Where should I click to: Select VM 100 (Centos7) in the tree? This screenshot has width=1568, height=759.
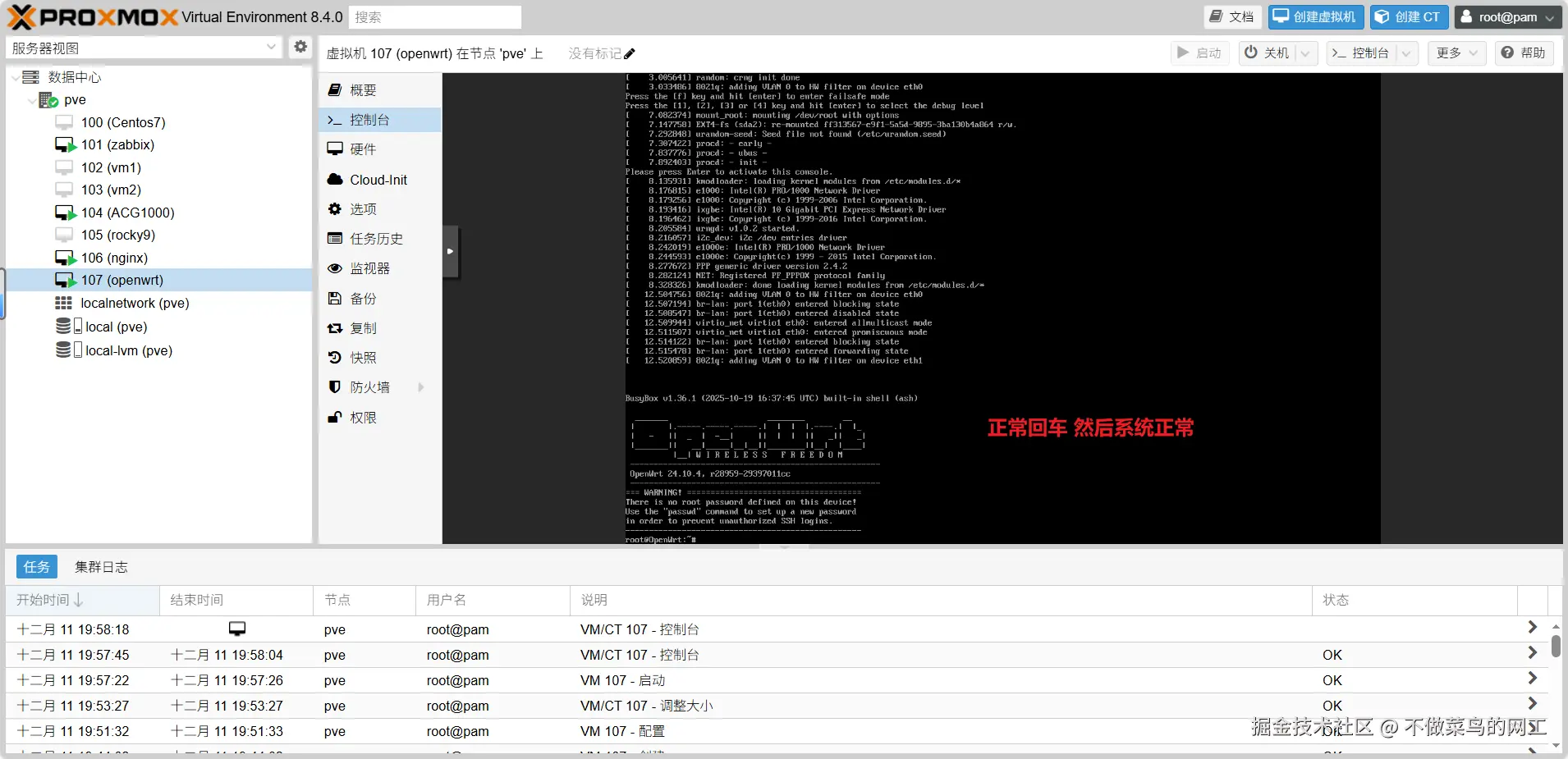click(123, 122)
